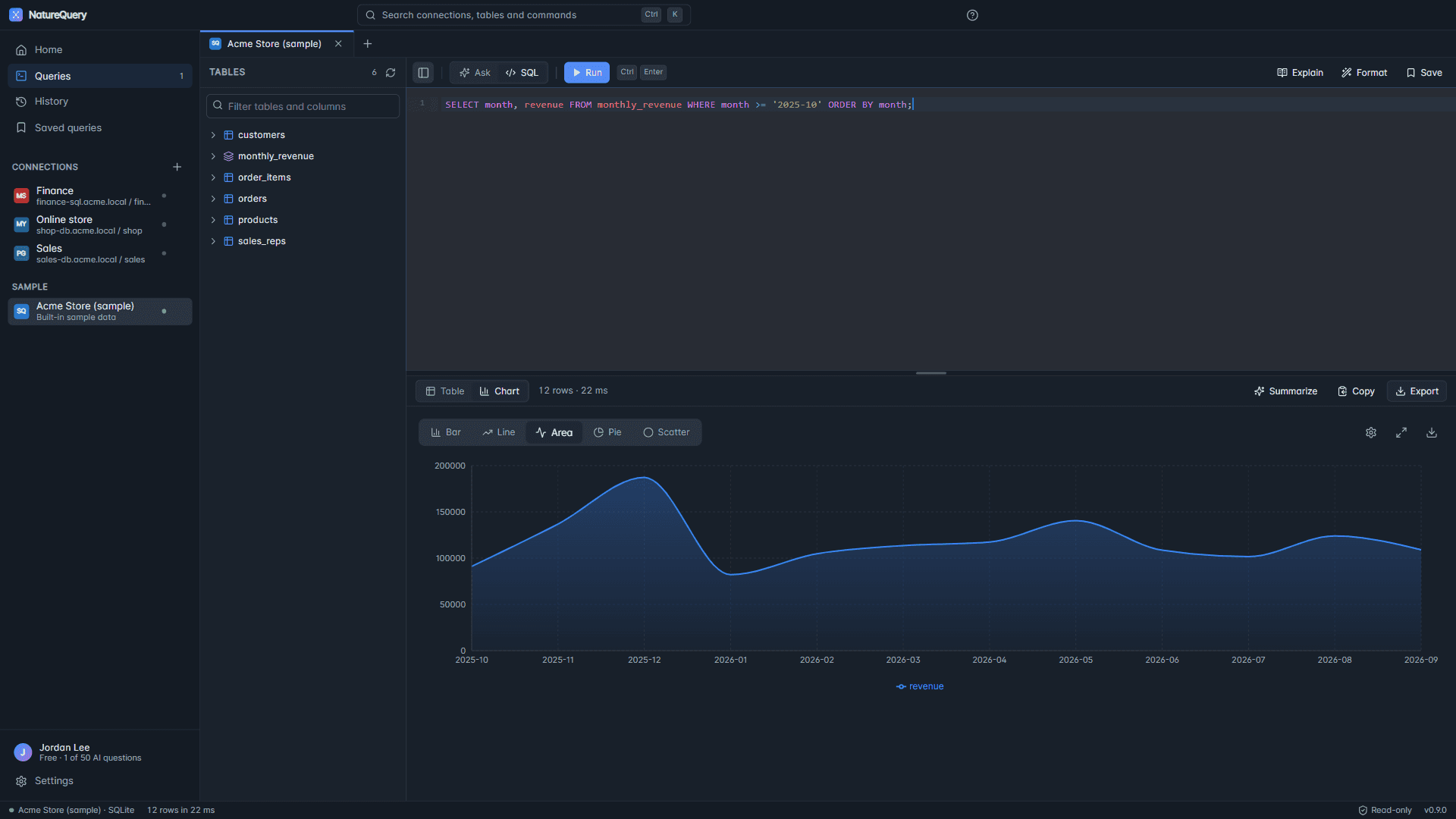Click the Finance connection icon
The height and width of the screenshot is (819, 1456).
21,196
